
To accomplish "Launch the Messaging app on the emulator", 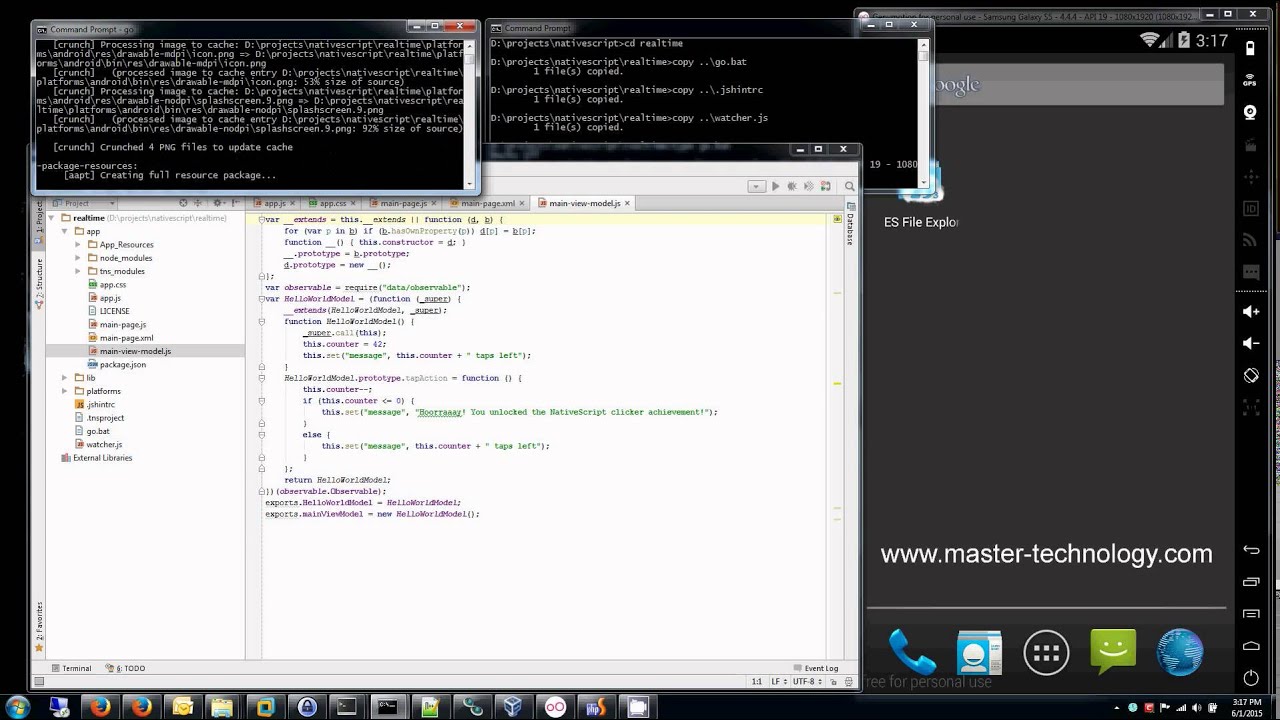I will point(1113,652).
